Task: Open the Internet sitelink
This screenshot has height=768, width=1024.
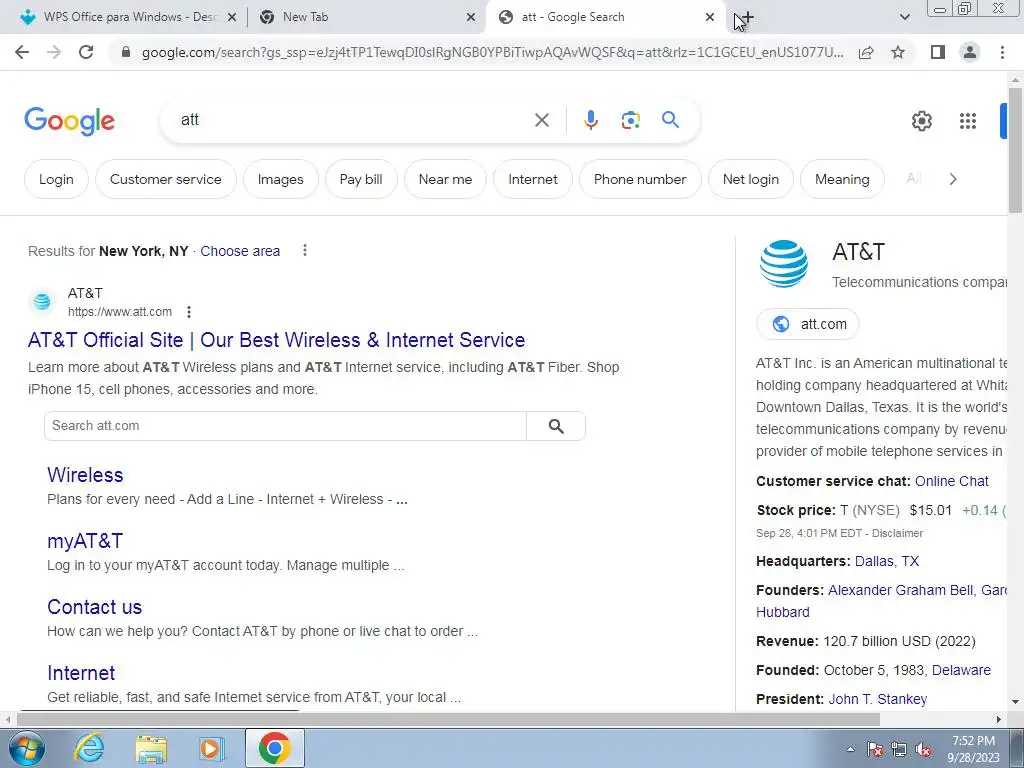Action: pos(81,673)
